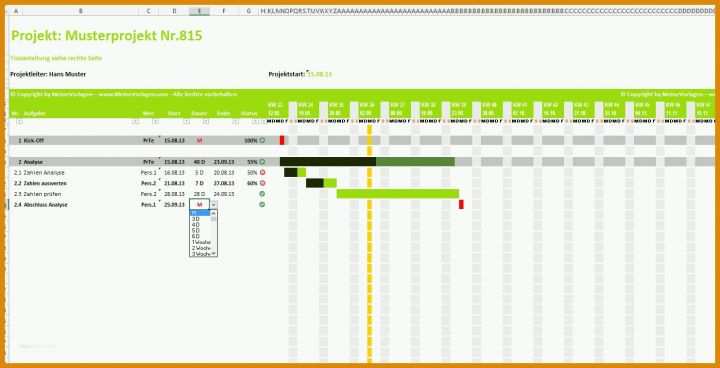
Task: Click the Kick-Off duration cell M
Action: pyautogui.click(x=199, y=140)
